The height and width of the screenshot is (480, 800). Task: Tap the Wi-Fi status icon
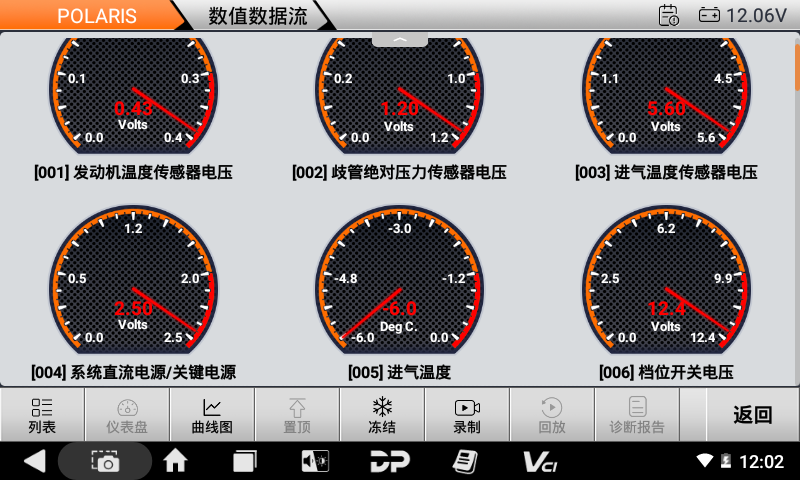(705, 461)
